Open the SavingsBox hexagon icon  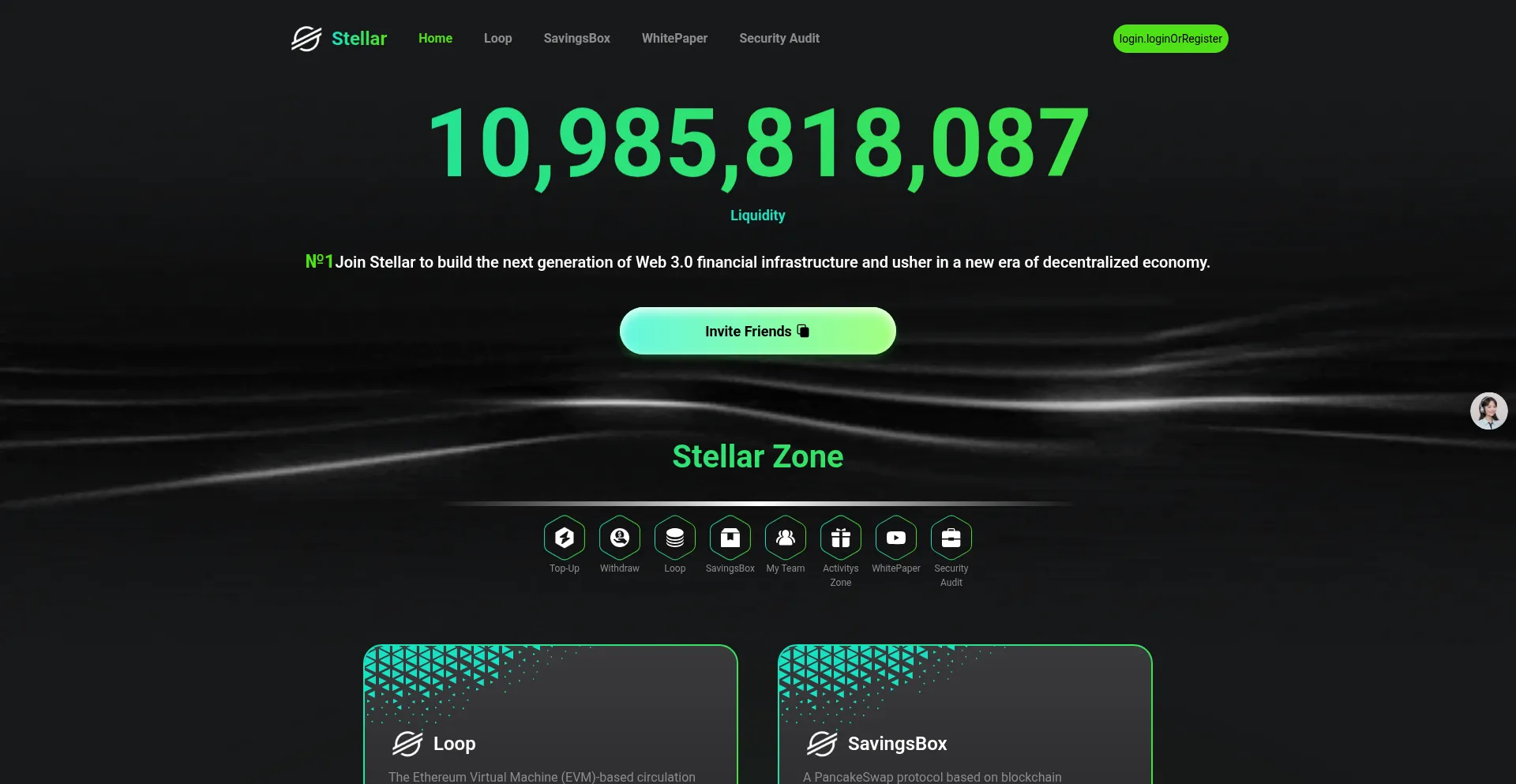click(x=730, y=538)
